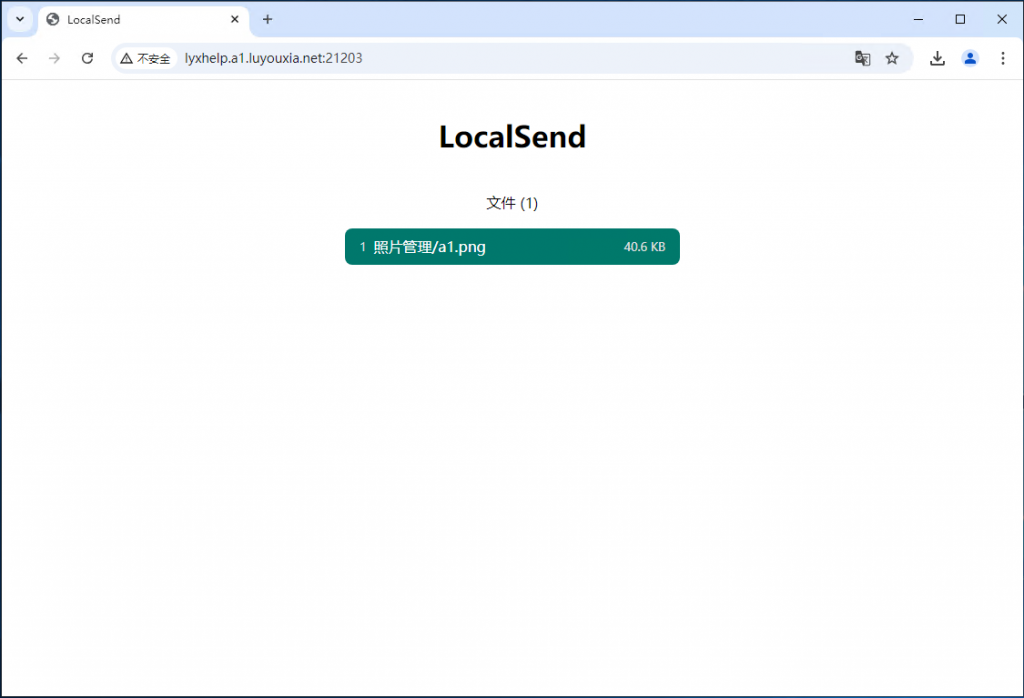
Task: Click the LocalSend page heading
Action: [512, 136]
